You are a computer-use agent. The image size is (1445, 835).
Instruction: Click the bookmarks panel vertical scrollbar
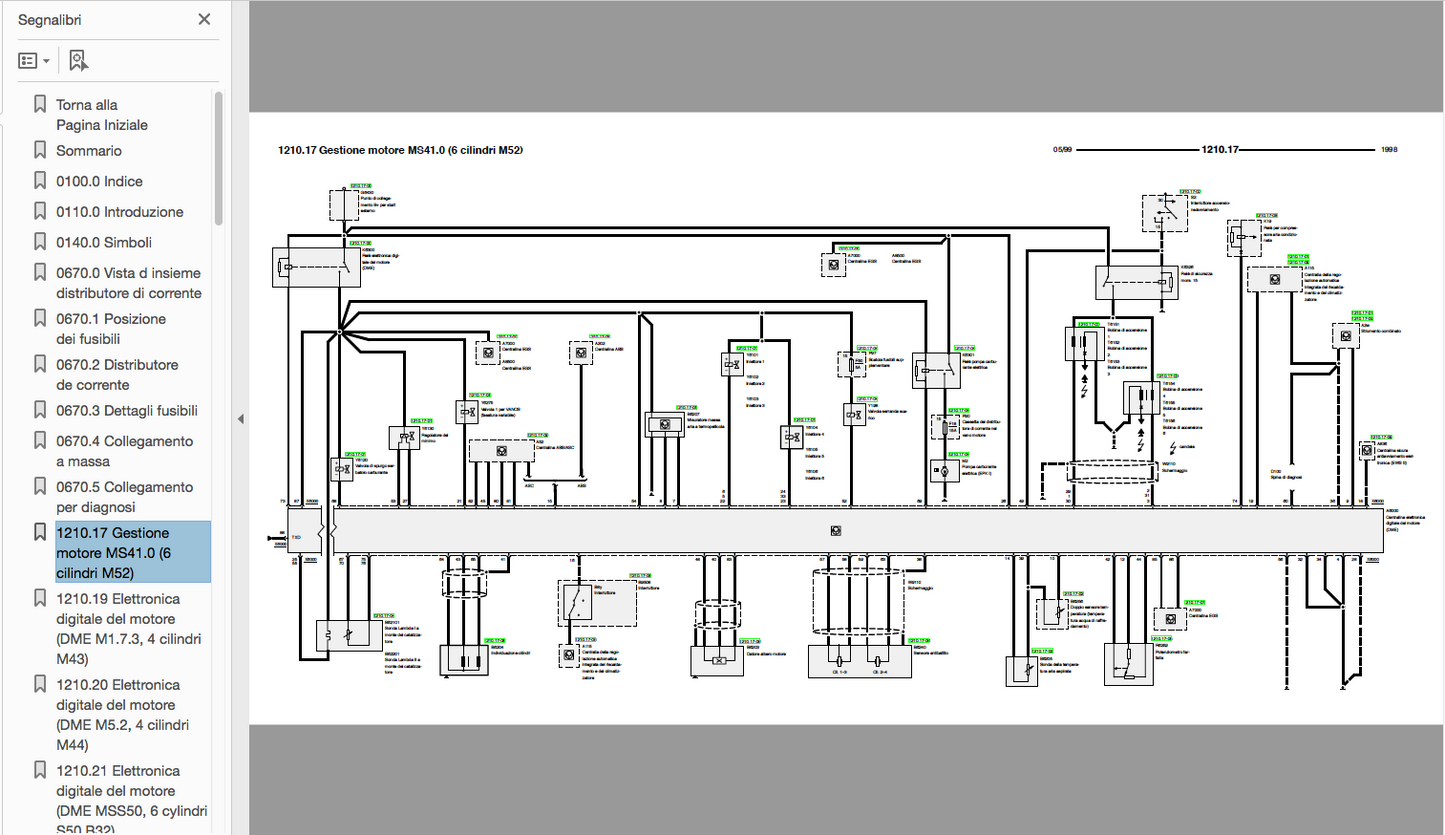tap(218, 160)
